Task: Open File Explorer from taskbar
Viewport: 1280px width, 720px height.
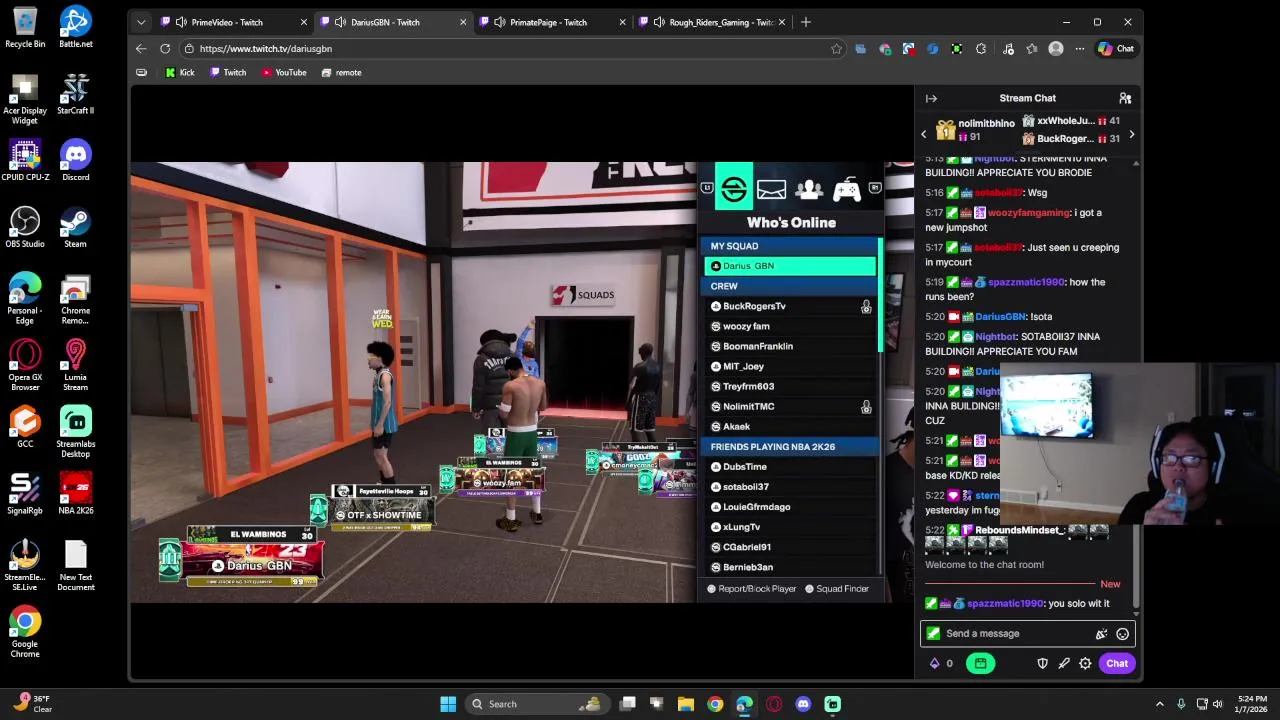Action: [686, 704]
